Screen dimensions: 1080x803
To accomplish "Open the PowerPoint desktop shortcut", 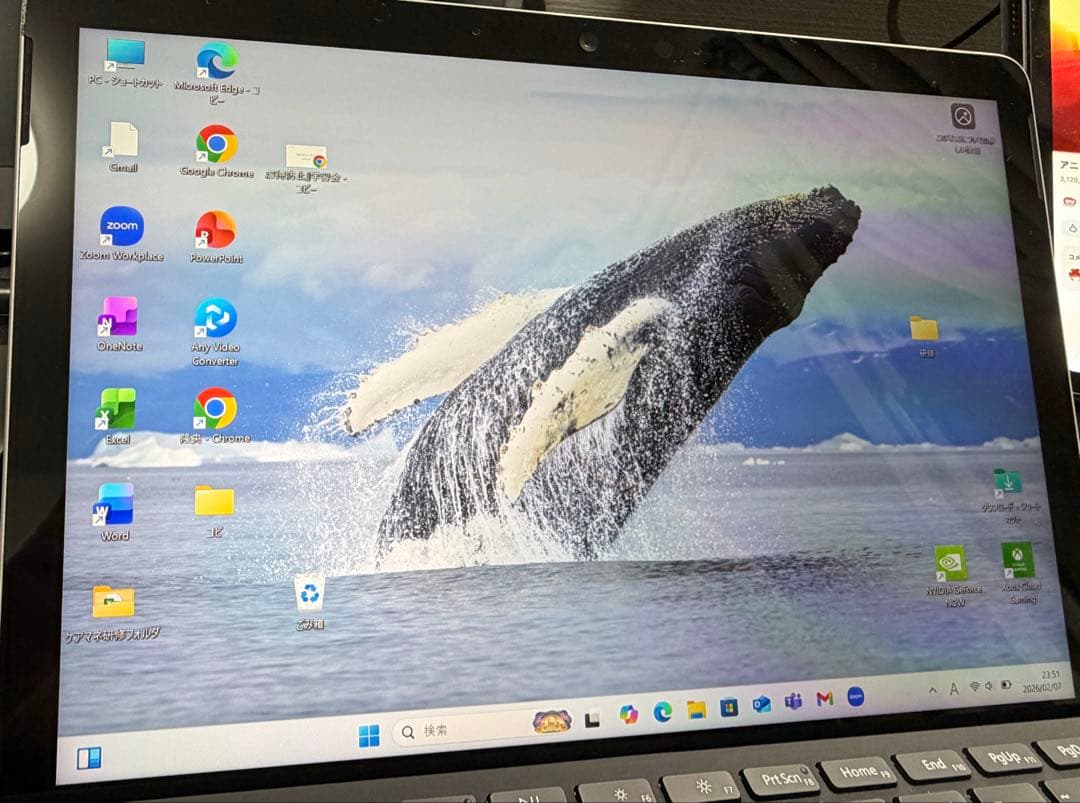I will [x=215, y=231].
